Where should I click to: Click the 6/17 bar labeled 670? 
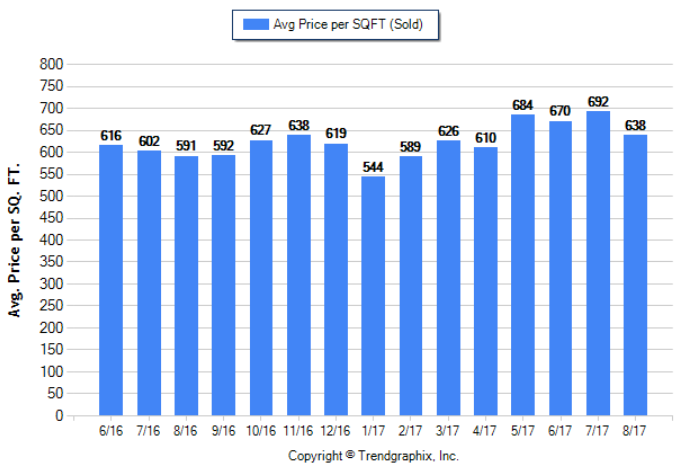[x=560, y=268]
